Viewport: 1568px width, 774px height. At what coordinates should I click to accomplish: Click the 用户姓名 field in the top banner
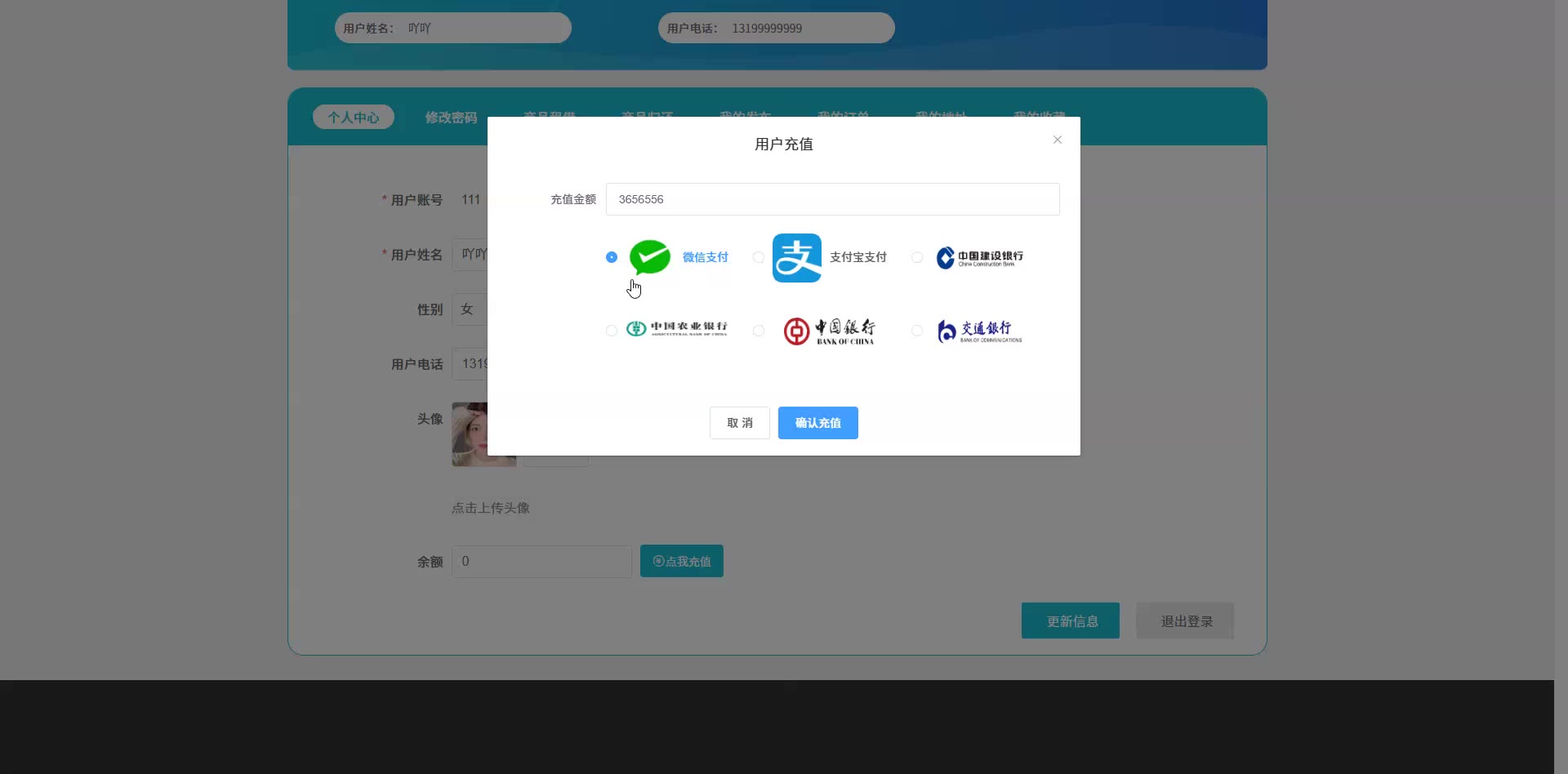(x=453, y=28)
